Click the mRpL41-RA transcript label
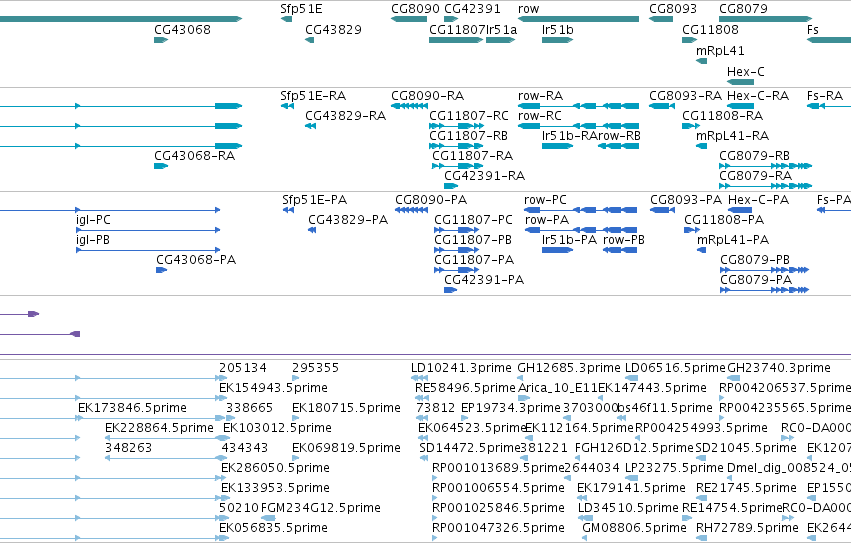Viewport: 851px width, 543px height. (x=732, y=136)
